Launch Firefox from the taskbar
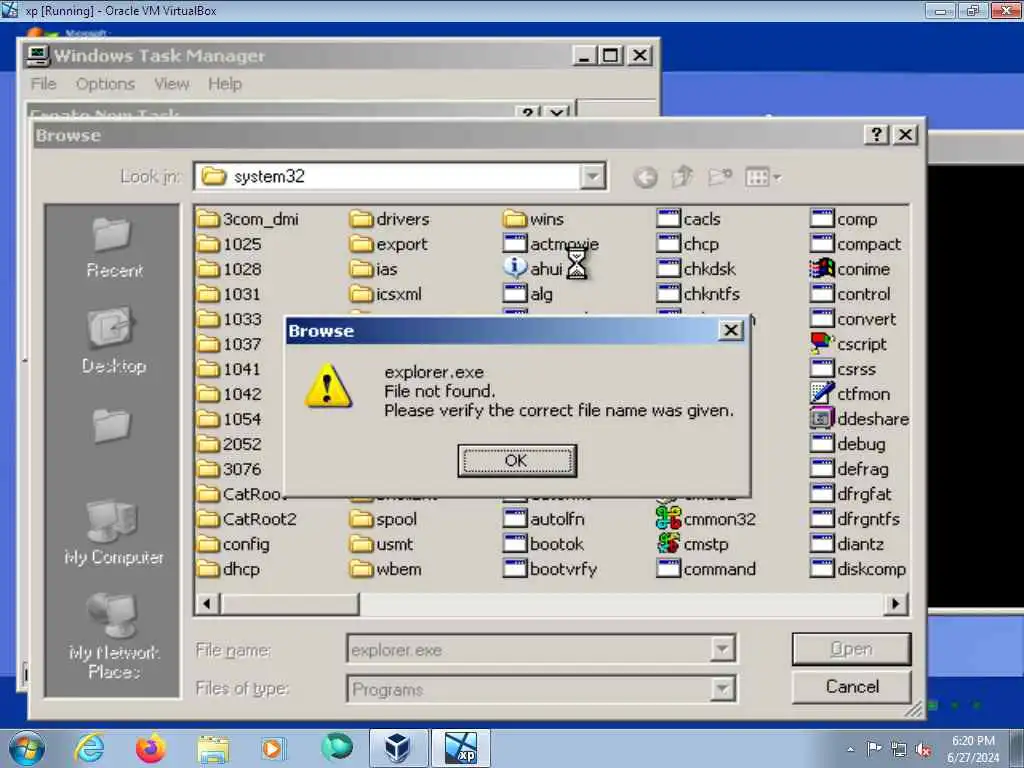 [x=150, y=748]
